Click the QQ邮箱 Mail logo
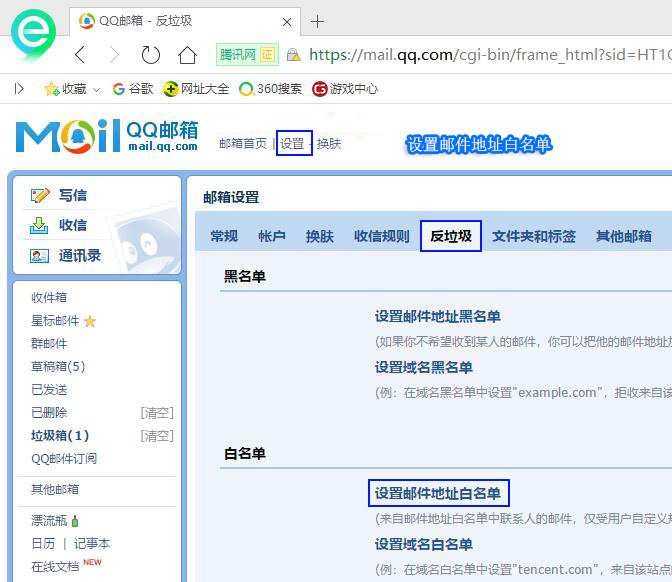The image size is (672, 582). [x=107, y=136]
